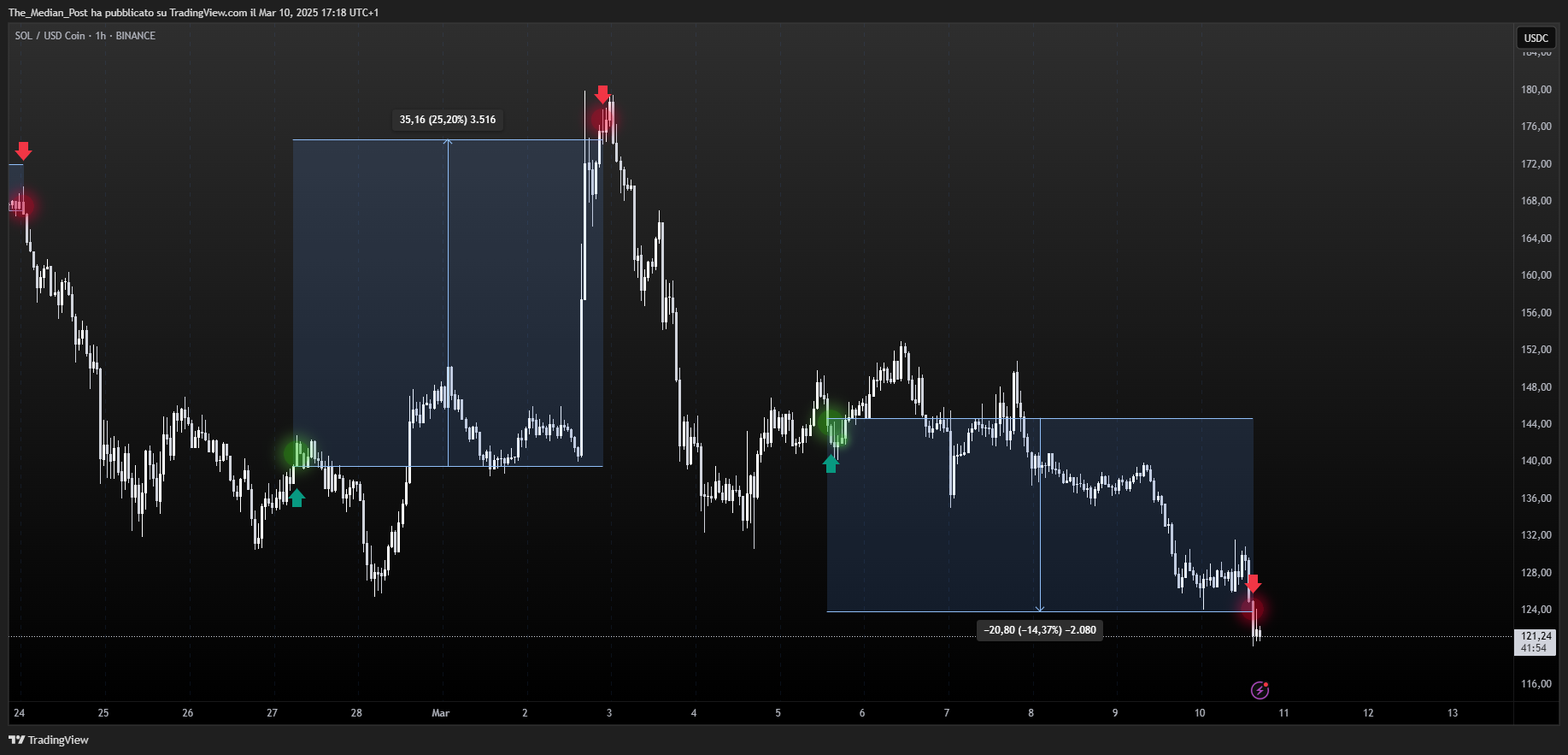This screenshot has height=755, width=1568.
Task: Click the 9 date label on time axis
Action: (1115, 713)
